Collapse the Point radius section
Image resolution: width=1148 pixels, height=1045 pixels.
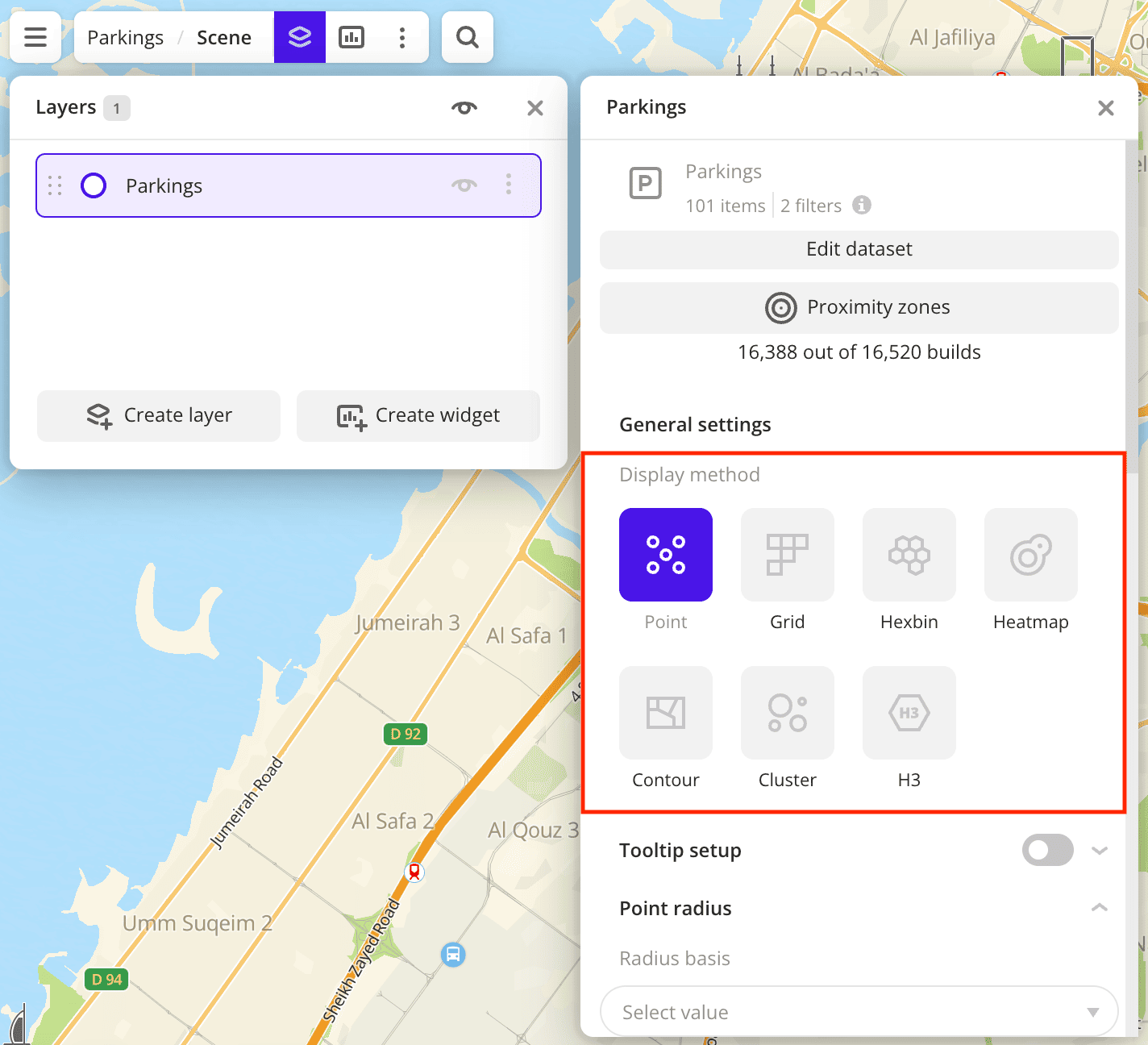coord(1099,908)
